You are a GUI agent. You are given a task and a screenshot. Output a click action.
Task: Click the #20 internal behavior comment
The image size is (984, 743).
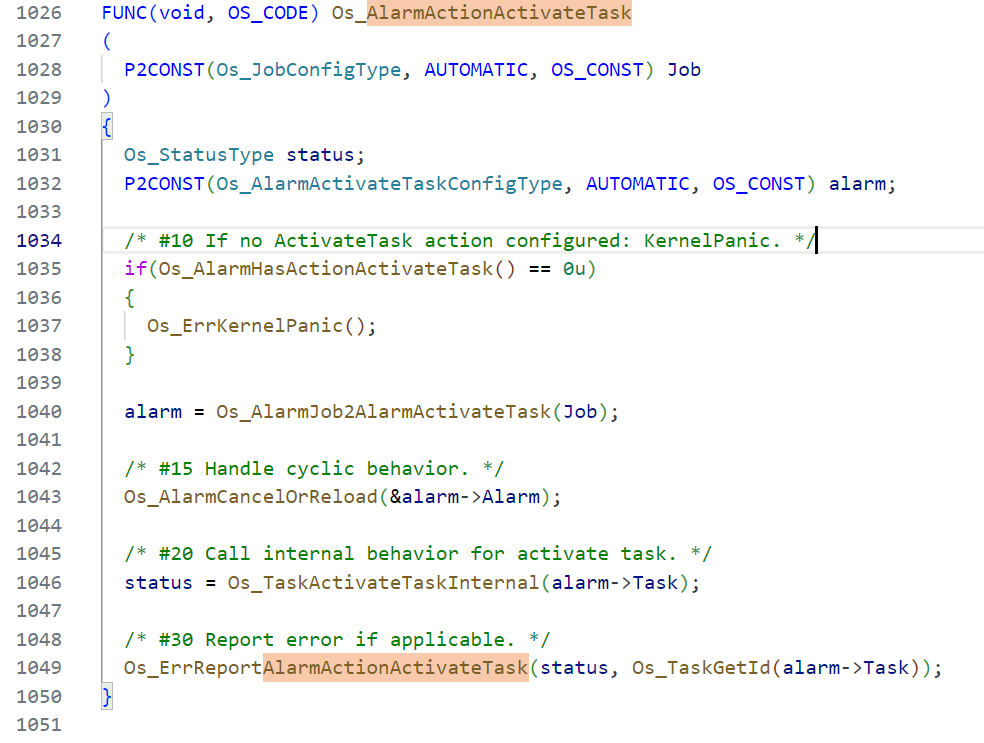[x=418, y=554]
